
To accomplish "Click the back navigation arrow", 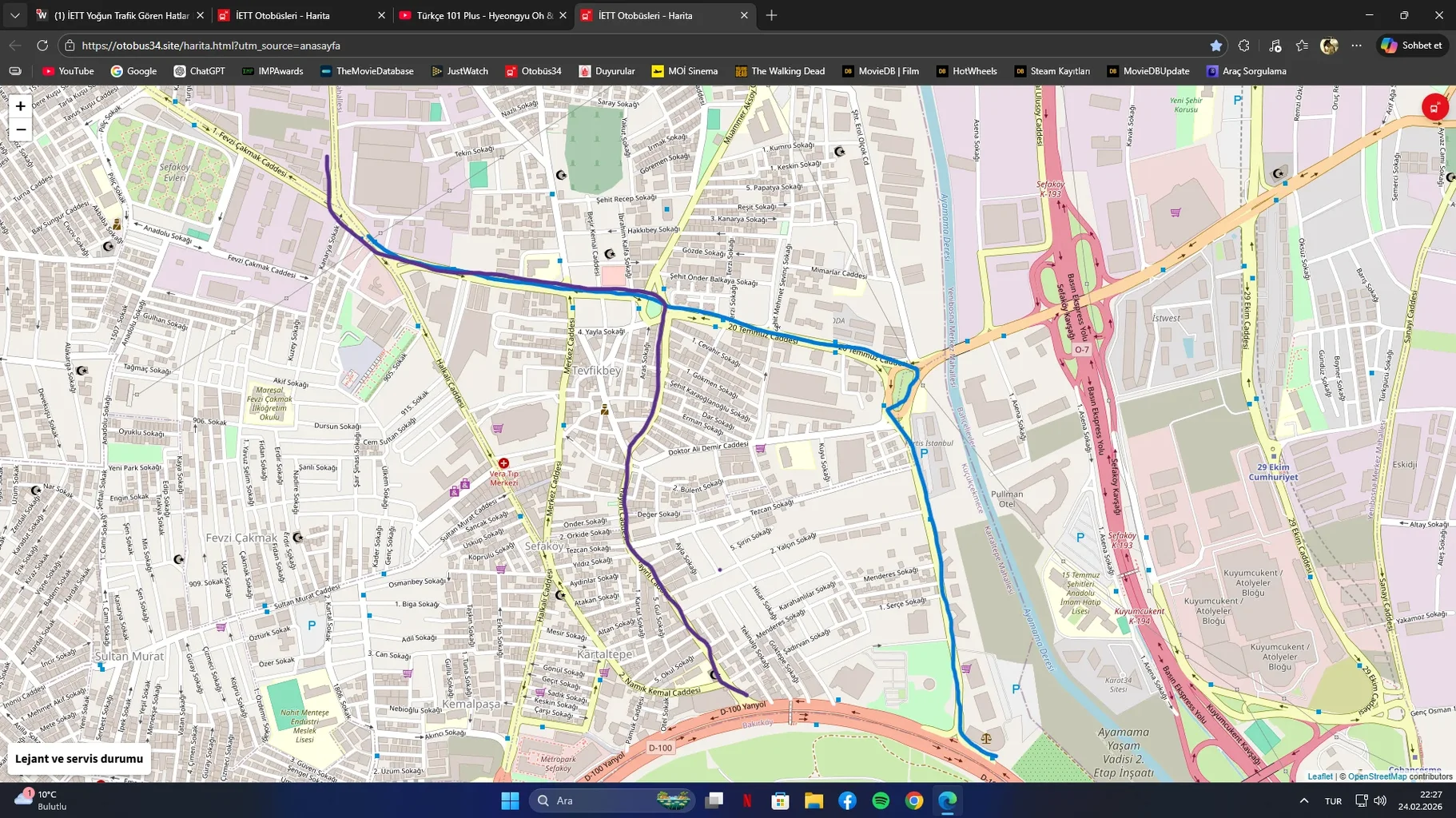I will coord(15,46).
